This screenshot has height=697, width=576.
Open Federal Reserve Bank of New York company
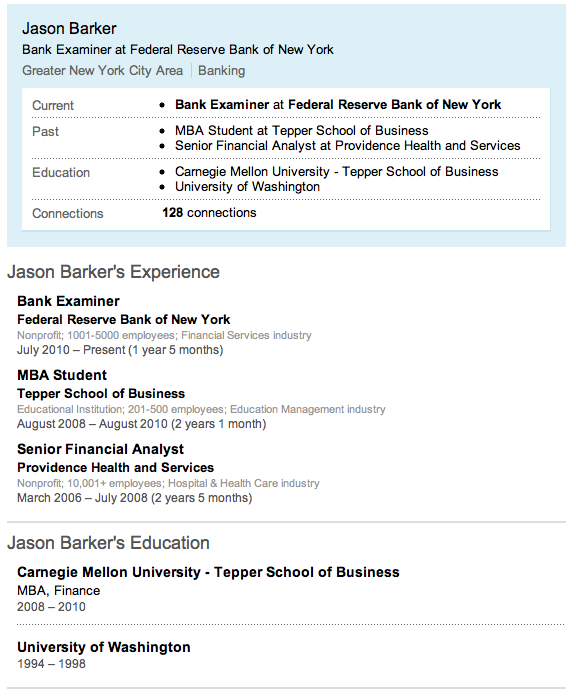point(124,320)
